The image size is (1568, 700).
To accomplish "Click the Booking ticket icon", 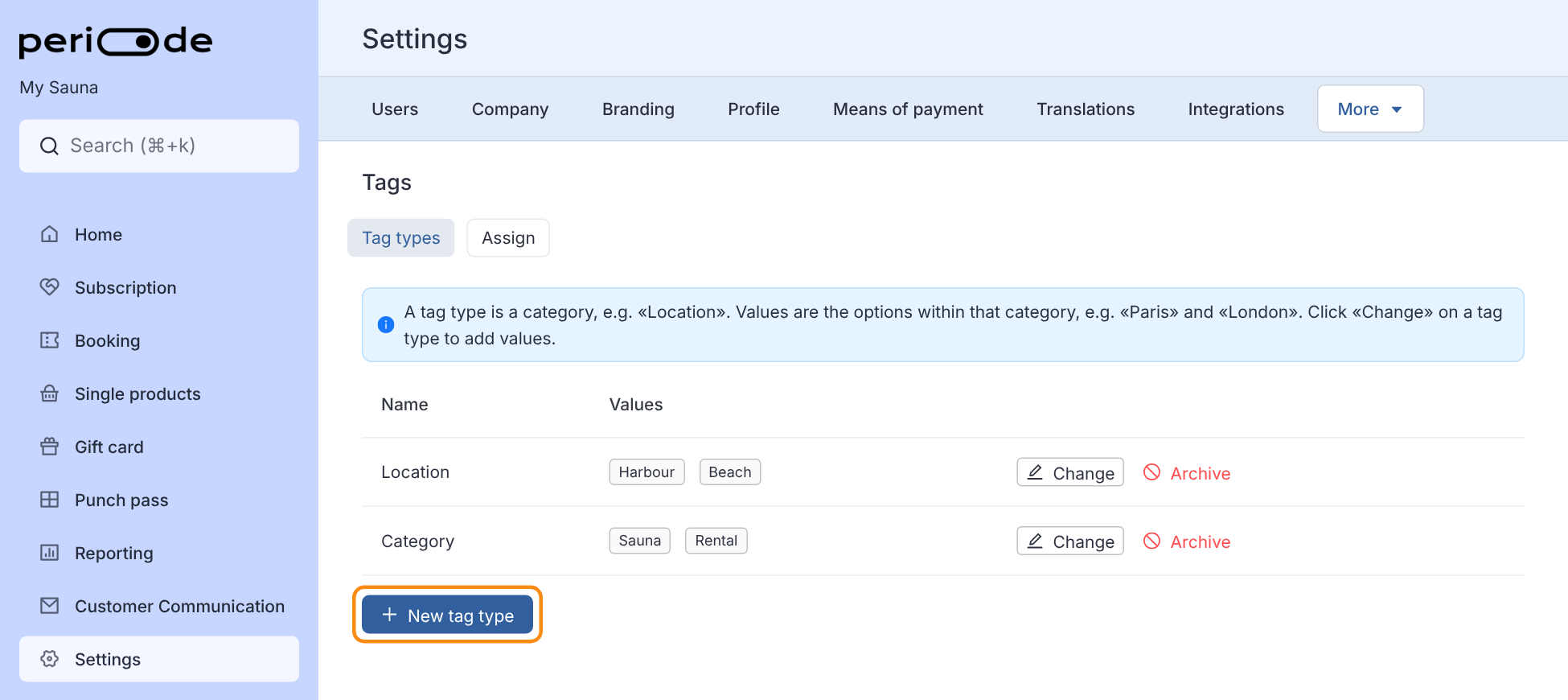I will click(50, 340).
